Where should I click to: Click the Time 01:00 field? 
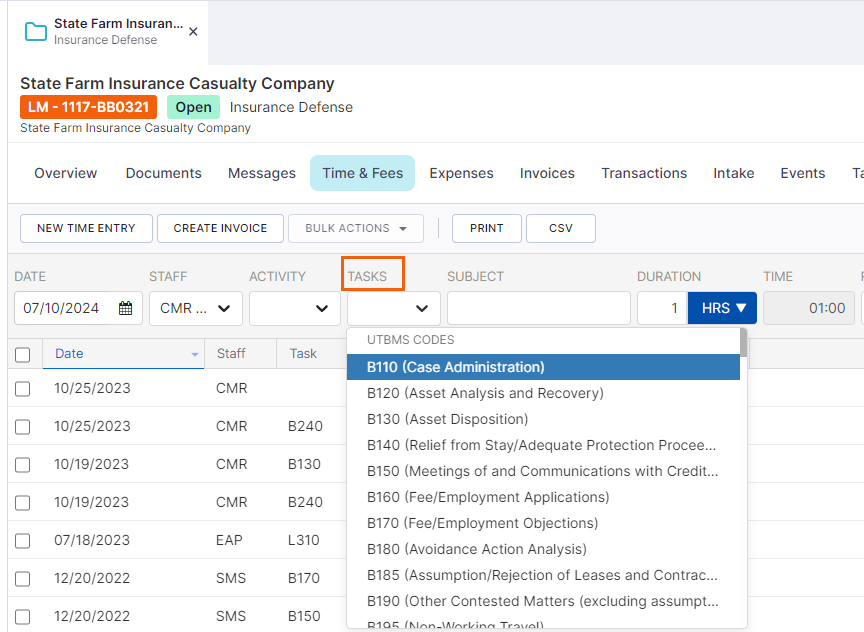point(809,308)
